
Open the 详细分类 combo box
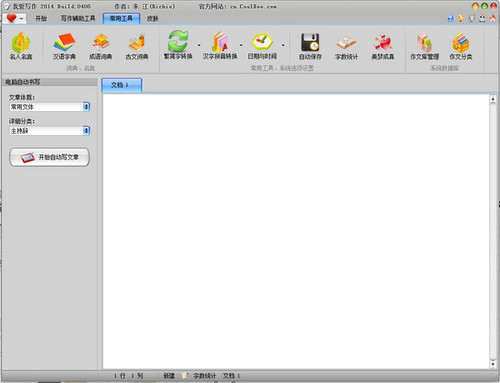(x=50, y=131)
